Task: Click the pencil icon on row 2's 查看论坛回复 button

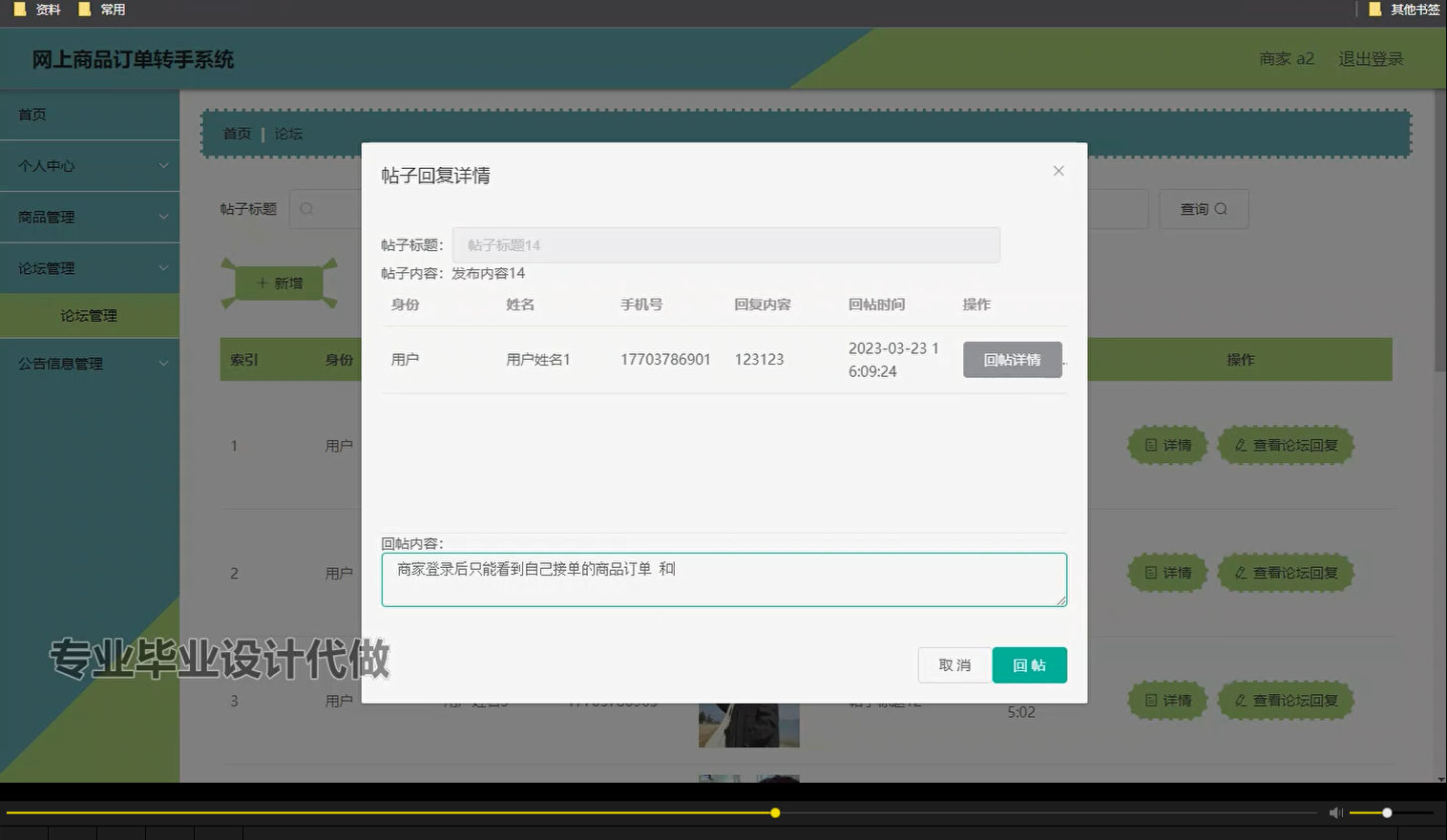Action: [x=1238, y=573]
